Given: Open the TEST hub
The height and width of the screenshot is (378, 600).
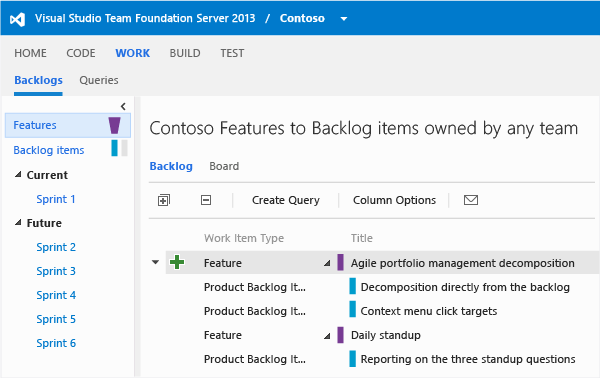Looking at the screenshot, I should click(x=232, y=53).
